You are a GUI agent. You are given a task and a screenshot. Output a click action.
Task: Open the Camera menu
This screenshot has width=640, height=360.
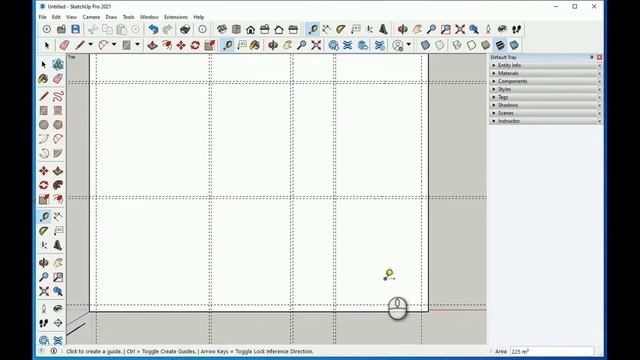(x=91, y=17)
